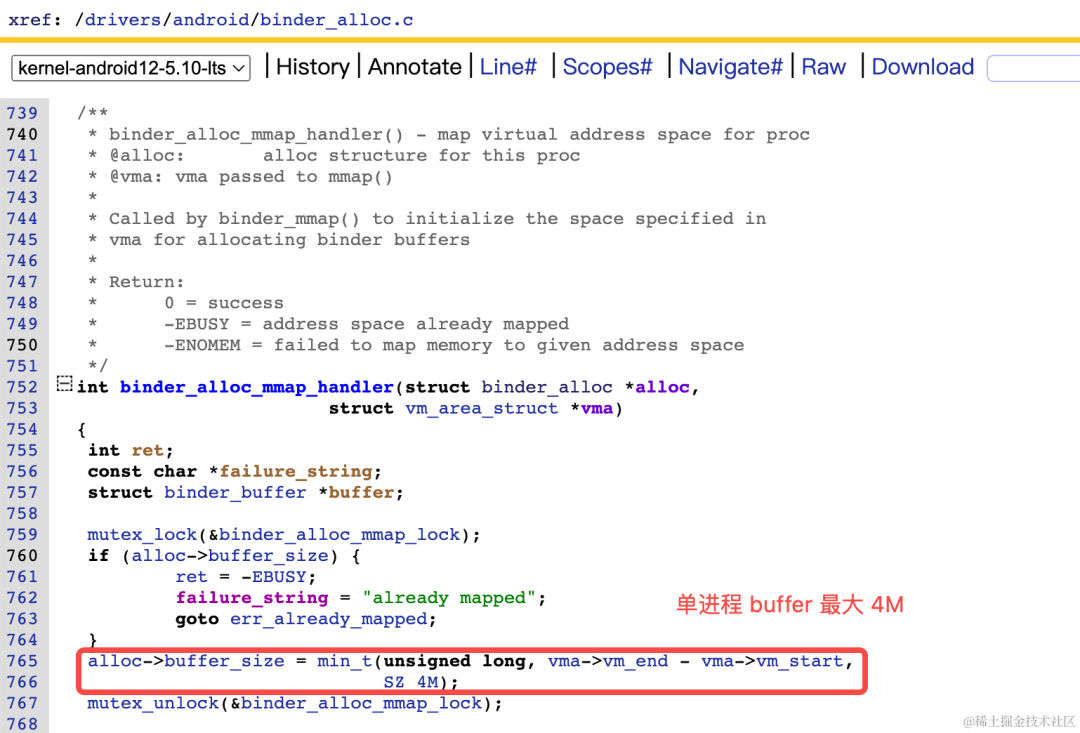Viewport: 1080px width, 733px height.
Task: Go to the drivers directory in the path
Action: click(x=123, y=19)
